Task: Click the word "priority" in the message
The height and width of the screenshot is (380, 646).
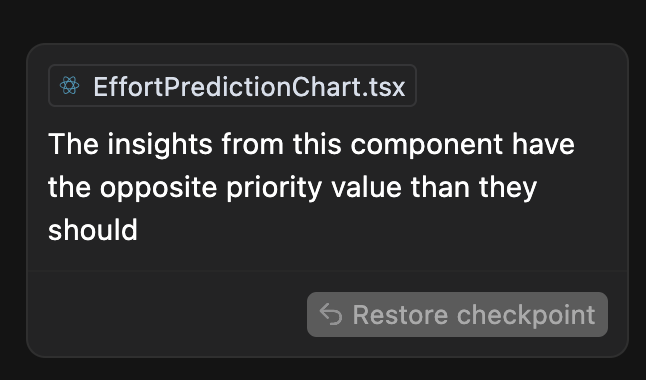Action: pos(274,189)
